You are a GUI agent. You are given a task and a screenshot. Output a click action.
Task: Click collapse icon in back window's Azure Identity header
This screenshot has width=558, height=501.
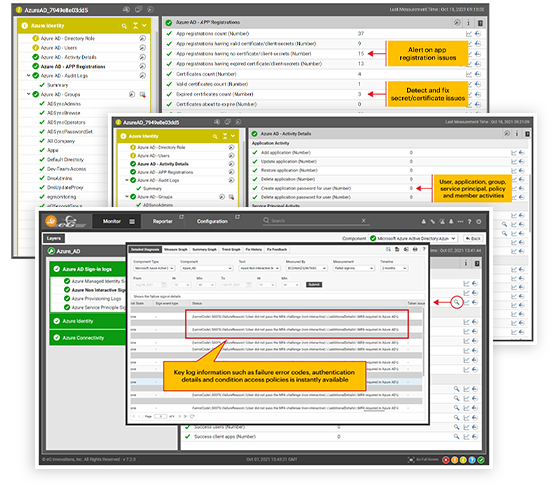(135, 26)
